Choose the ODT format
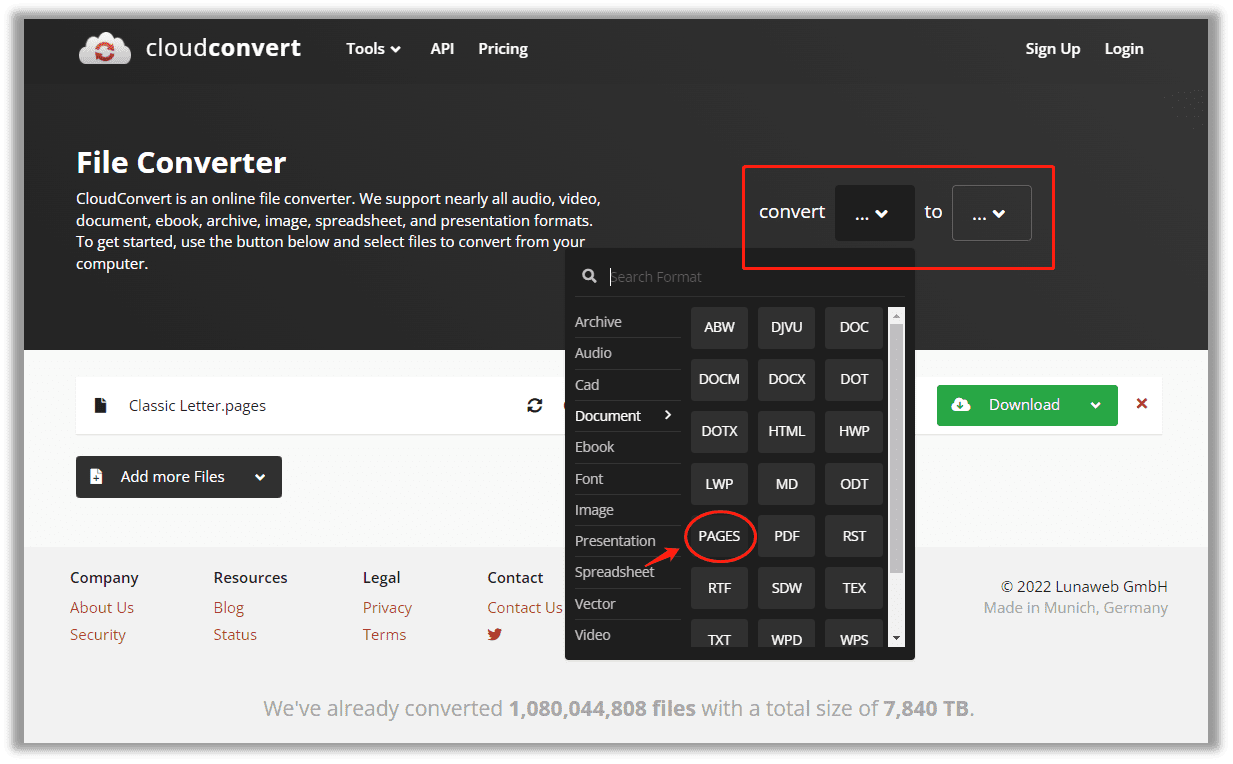 pos(854,484)
